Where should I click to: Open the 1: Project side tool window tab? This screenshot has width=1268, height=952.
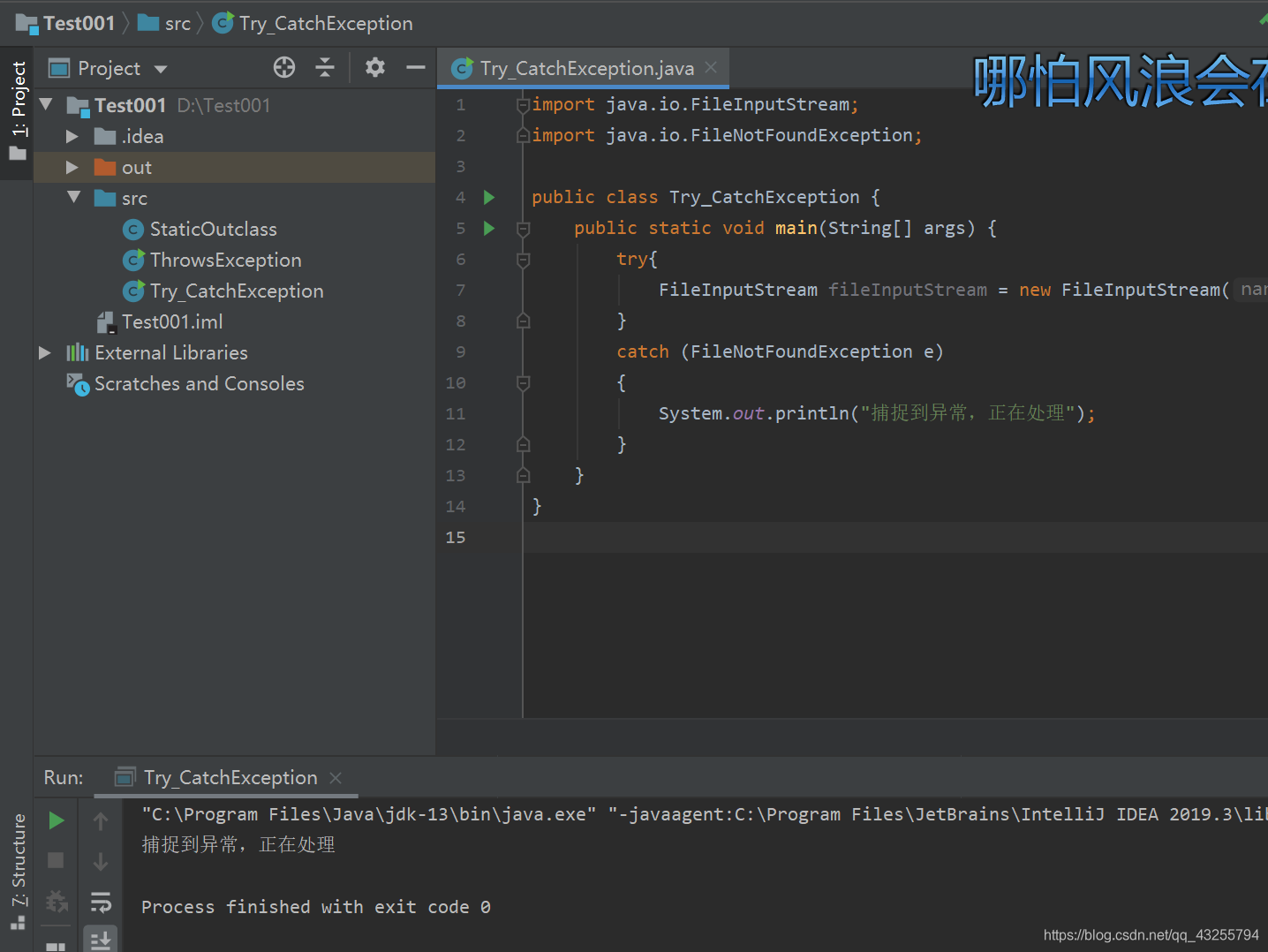[x=18, y=110]
